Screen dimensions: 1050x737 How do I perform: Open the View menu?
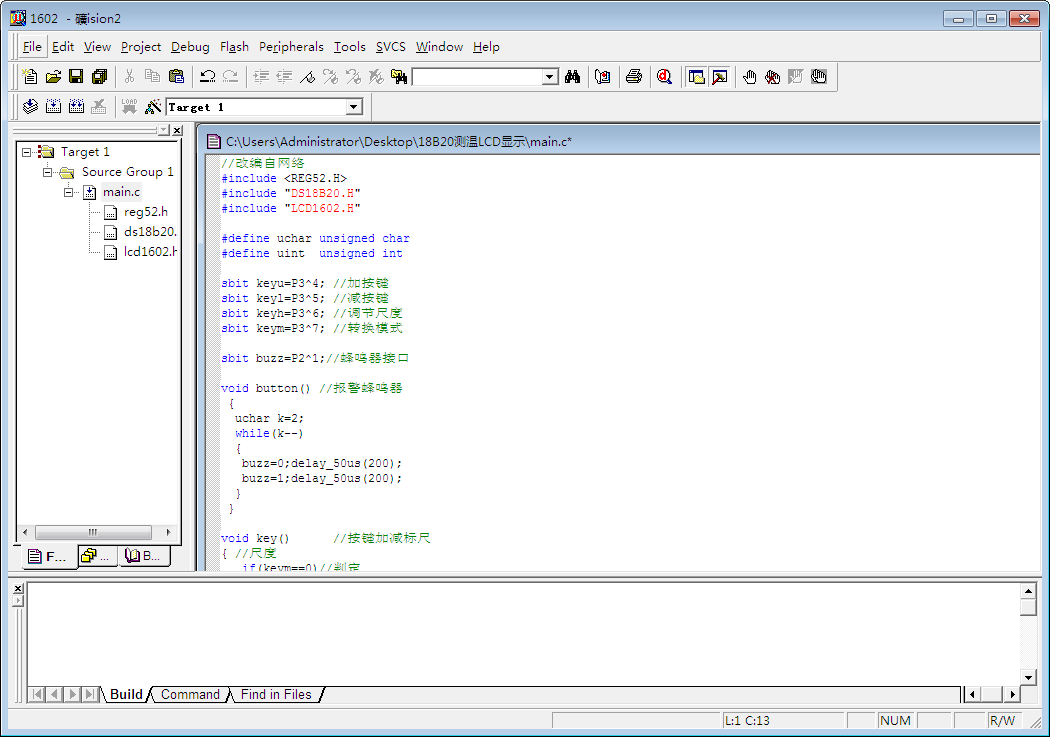(x=97, y=47)
